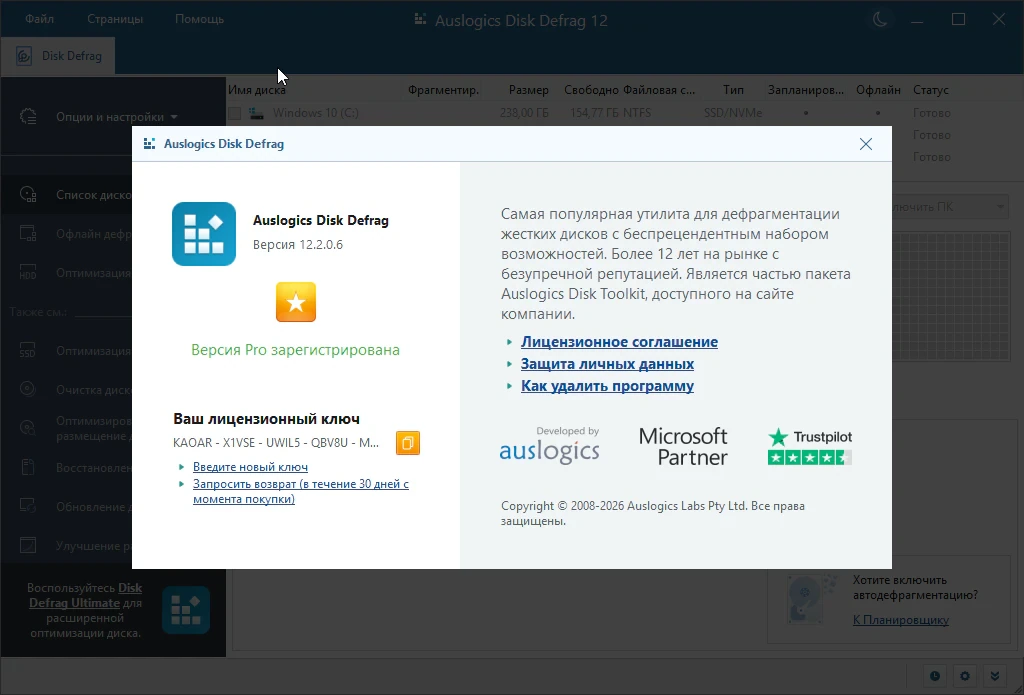Click the double-chevron icon in status bar
This screenshot has height=695, width=1024.
click(x=995, y=676)
